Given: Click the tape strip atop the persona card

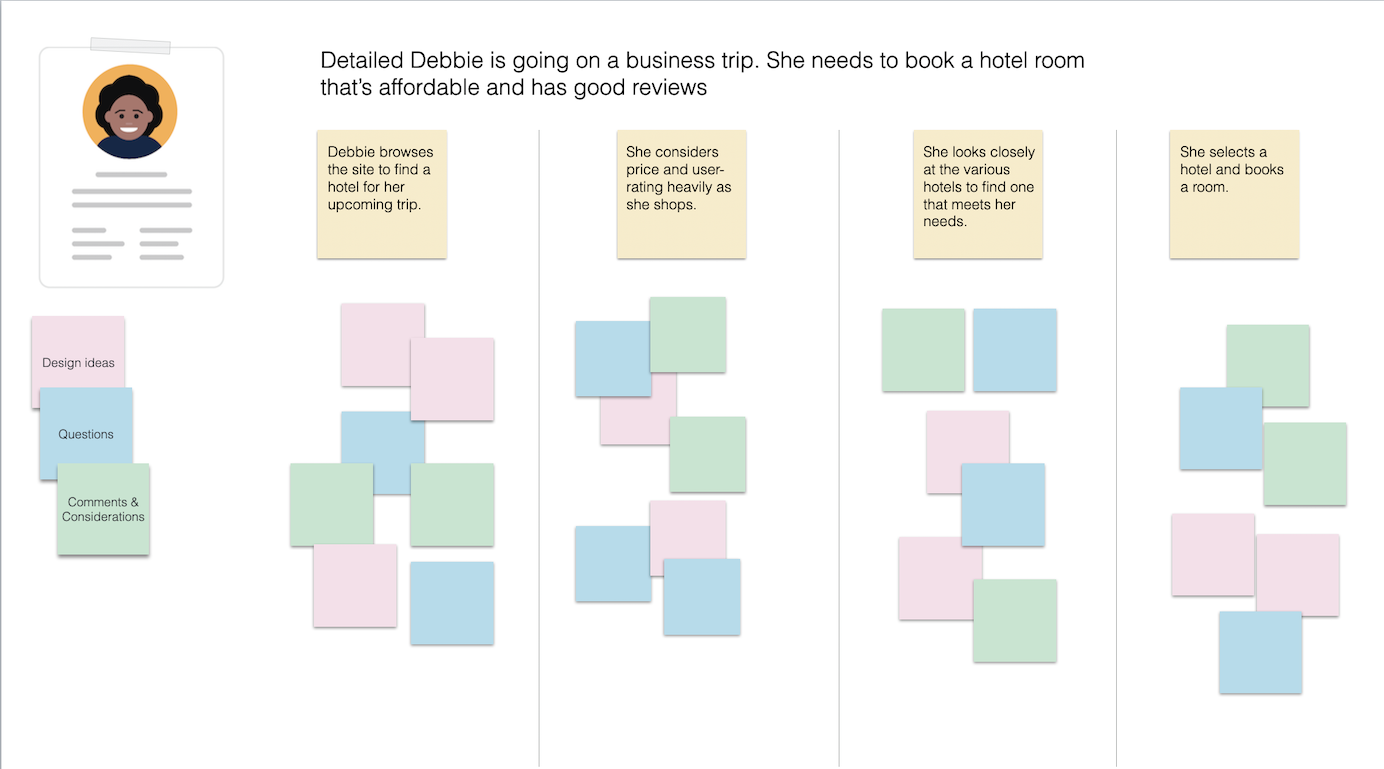Looking at the screenshot, I should [130, 45].
